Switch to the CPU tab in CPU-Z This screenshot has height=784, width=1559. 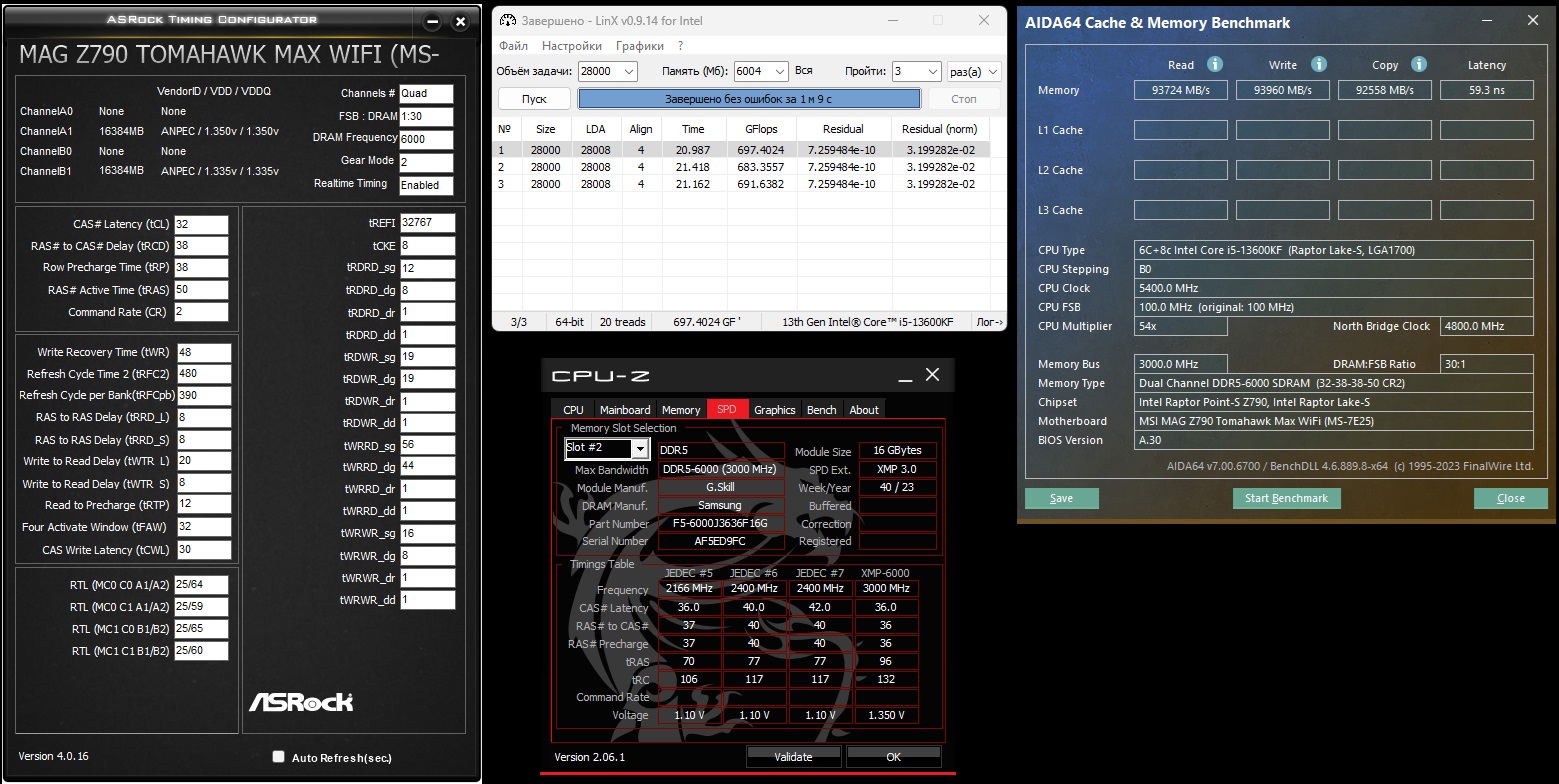[x=573, y=409]
